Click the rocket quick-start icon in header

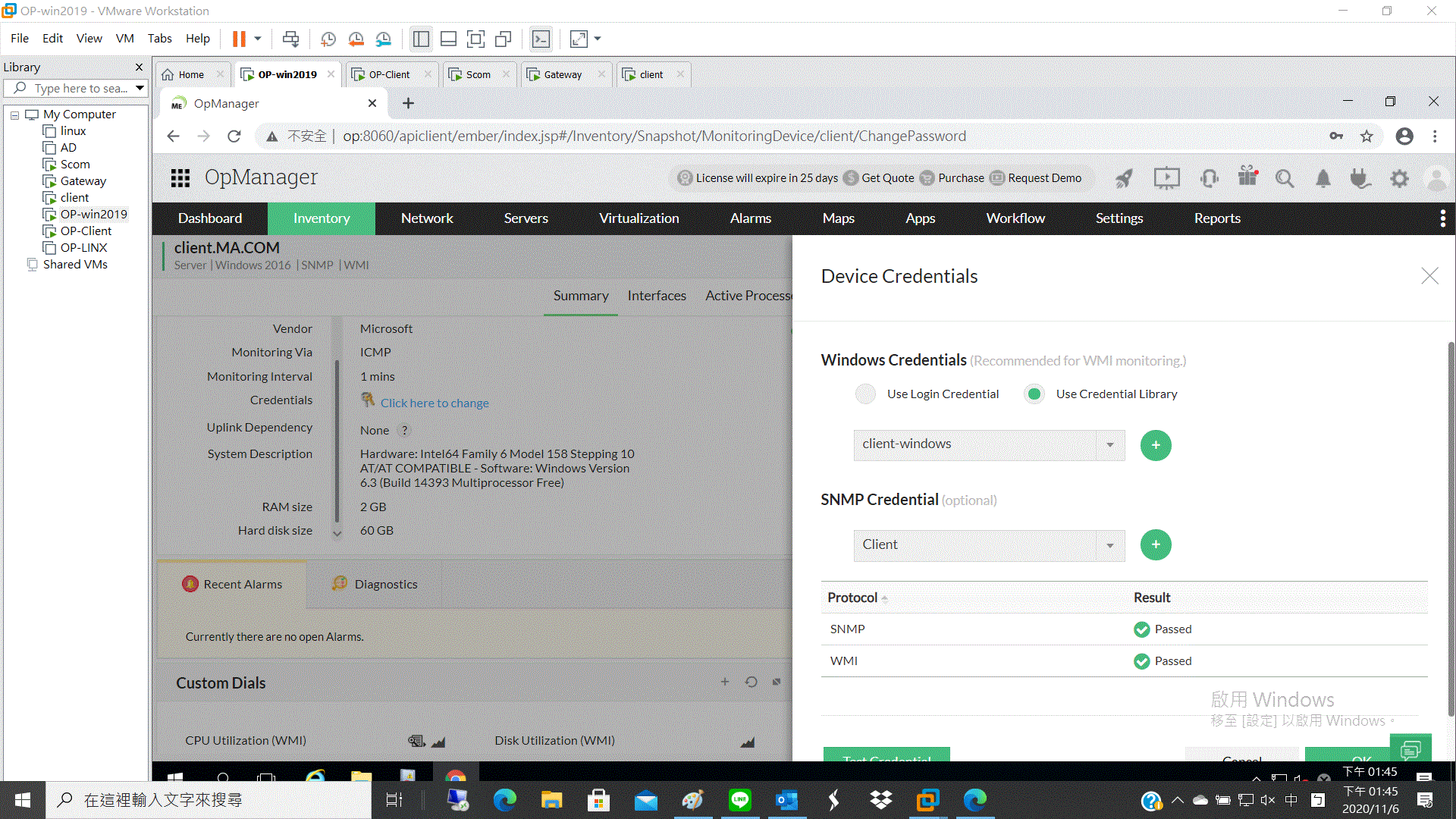click(x=1124, y=178)
